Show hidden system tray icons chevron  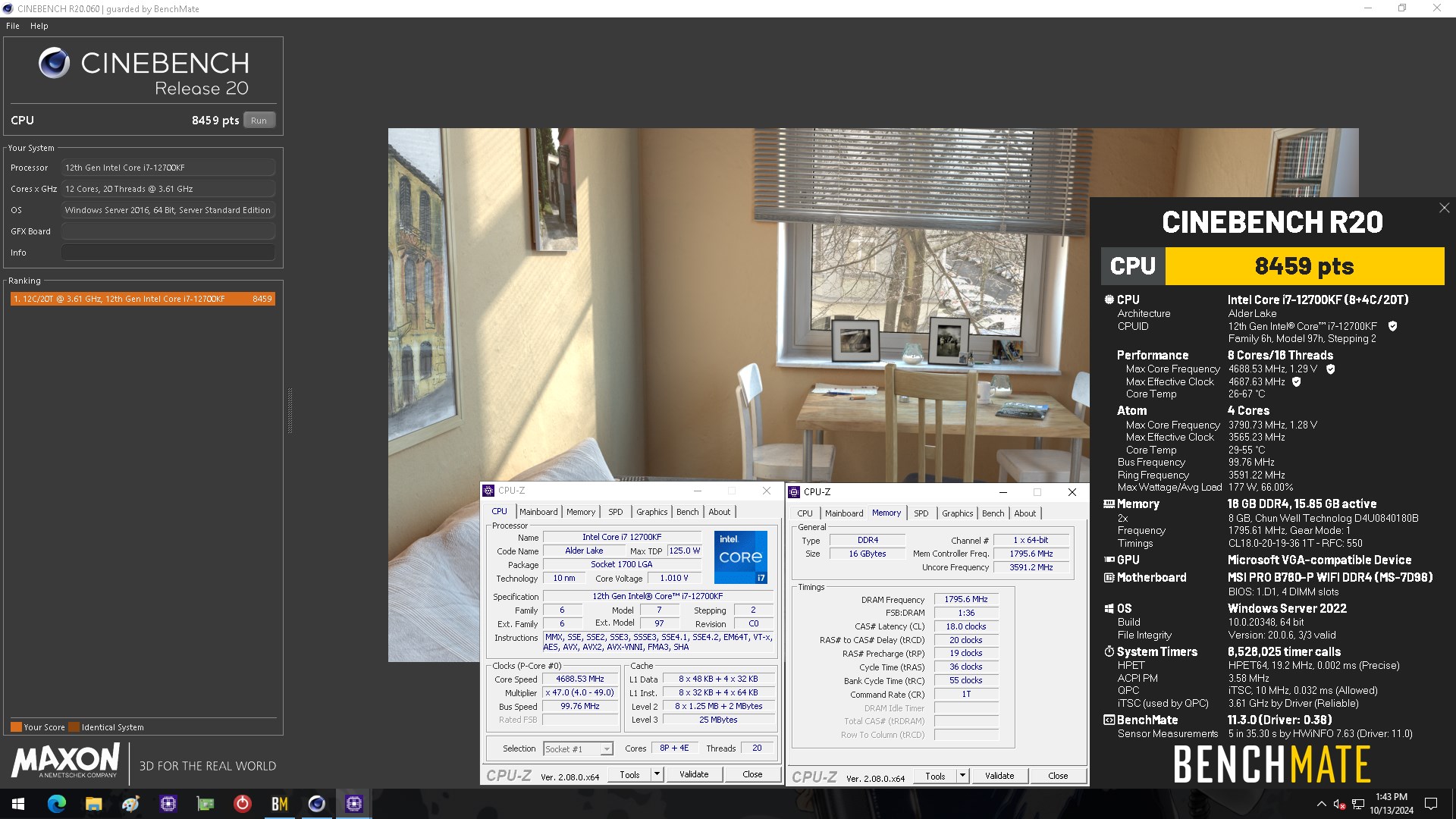[x=1321, y=804]
